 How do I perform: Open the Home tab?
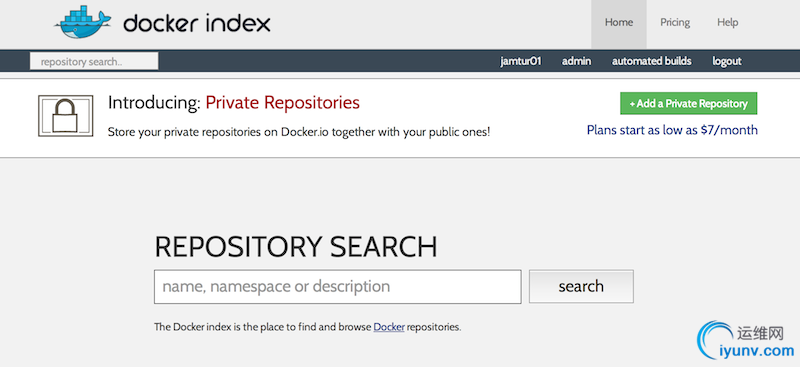pyautogui.click(x=619, y=22)
